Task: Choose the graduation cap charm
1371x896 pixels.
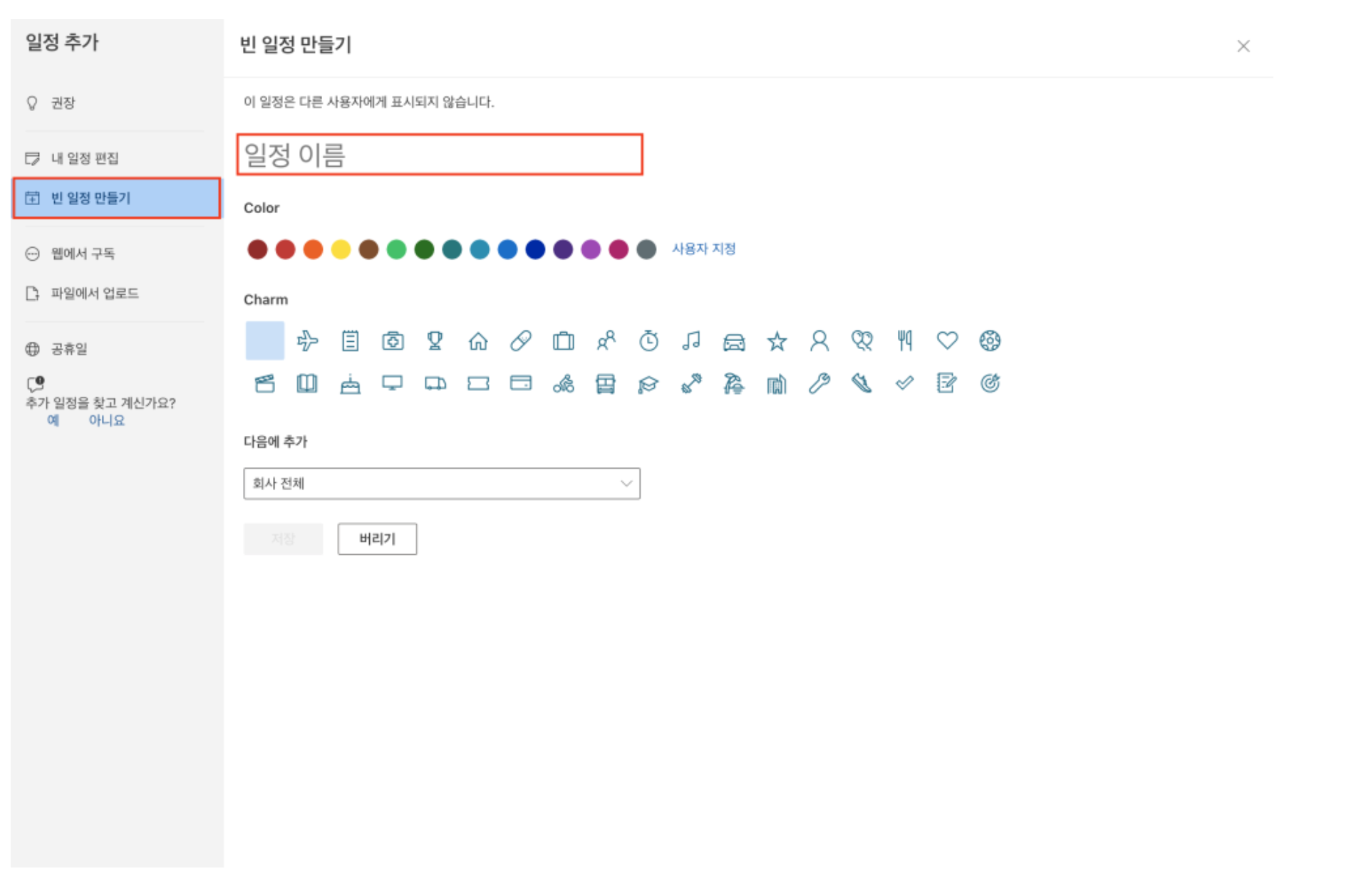Action: click(x=648, y=385)
